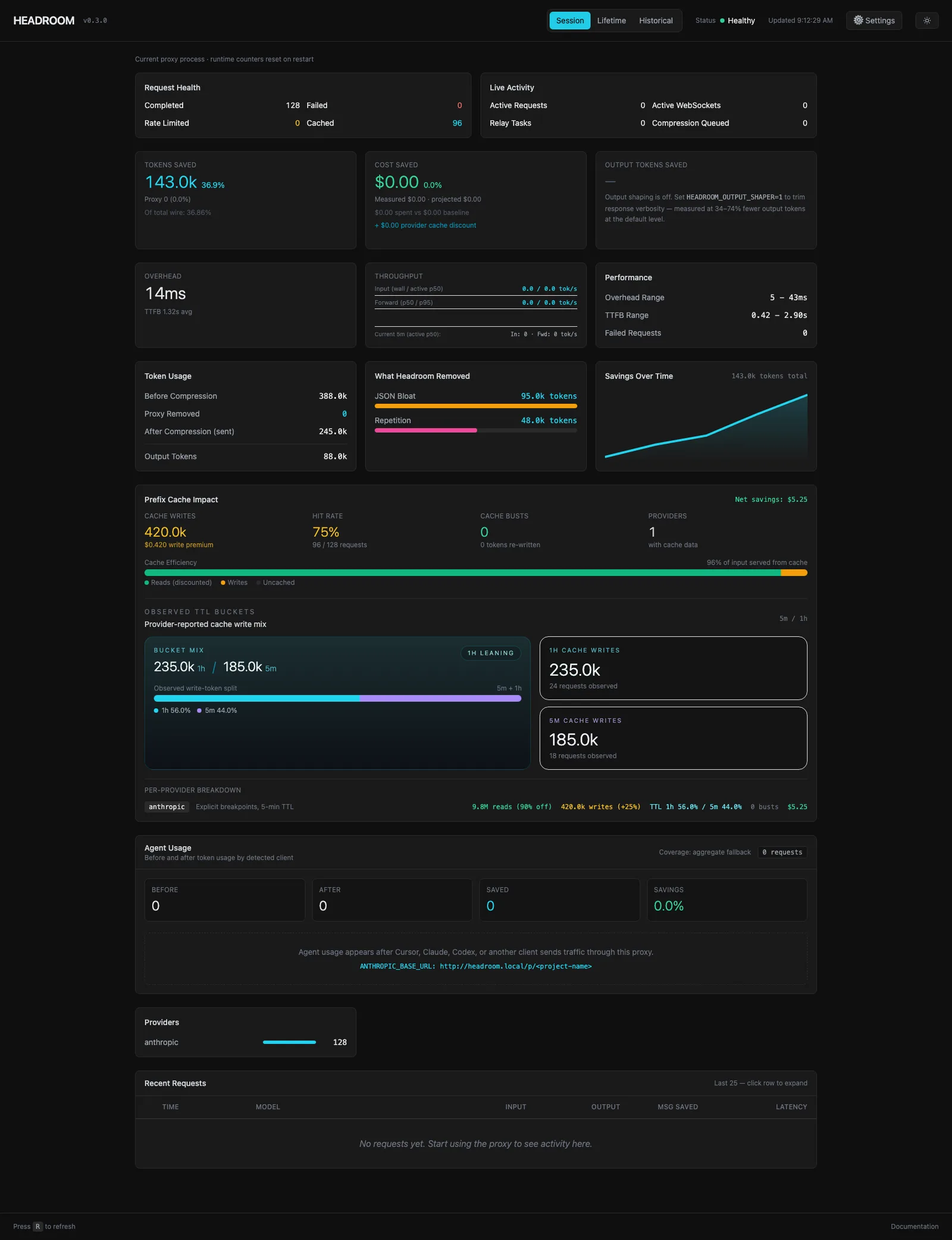Click the Reads (discounted) legend item
The height and width of the screenshot is (1240, 952).
pos(178,583)
